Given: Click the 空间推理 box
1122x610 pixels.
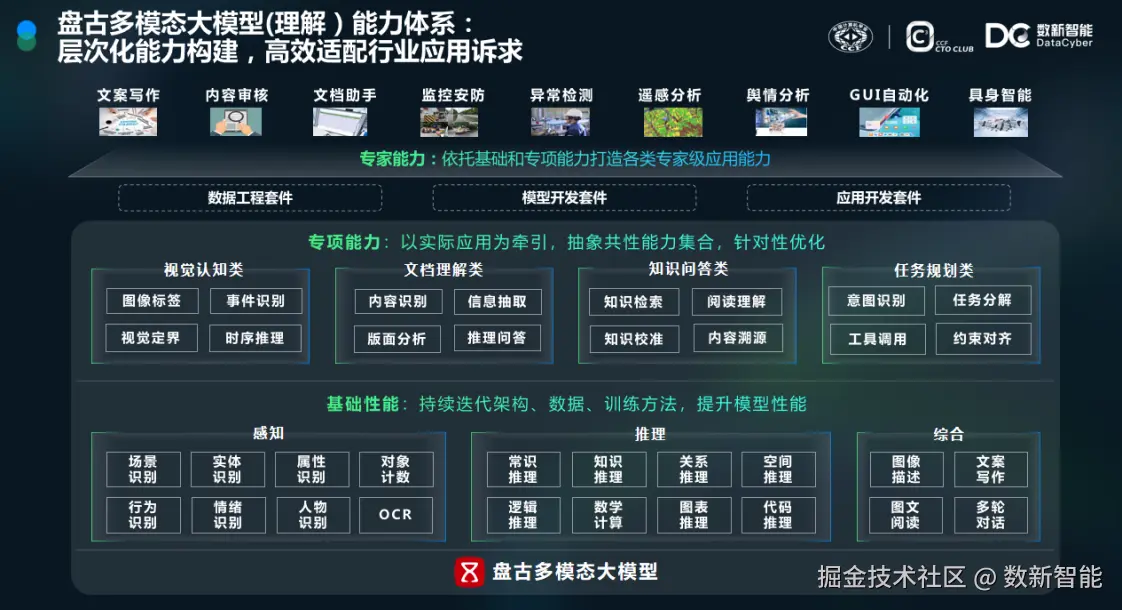Looking at the screenshot, I should [x=778, y=469].
